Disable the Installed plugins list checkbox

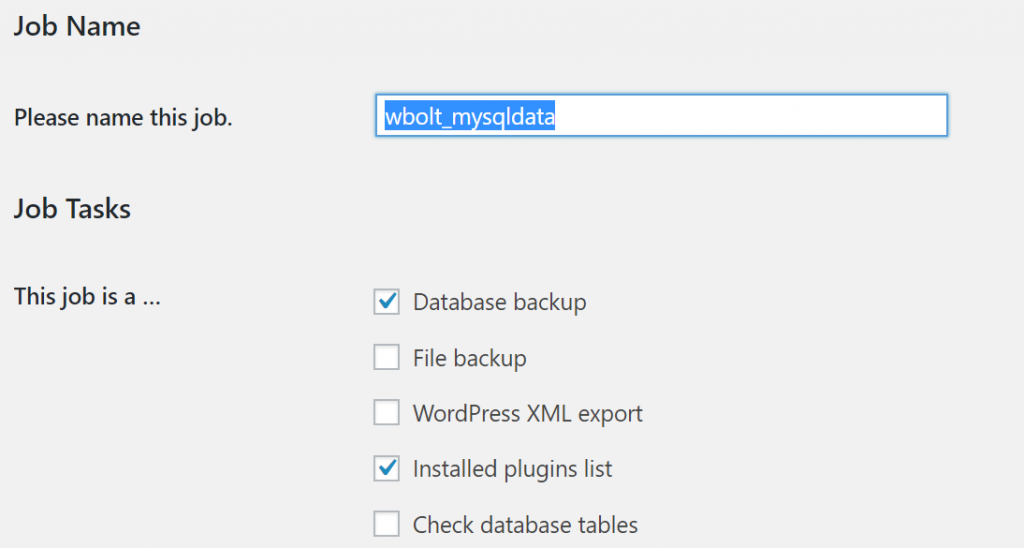coord(386,468)
